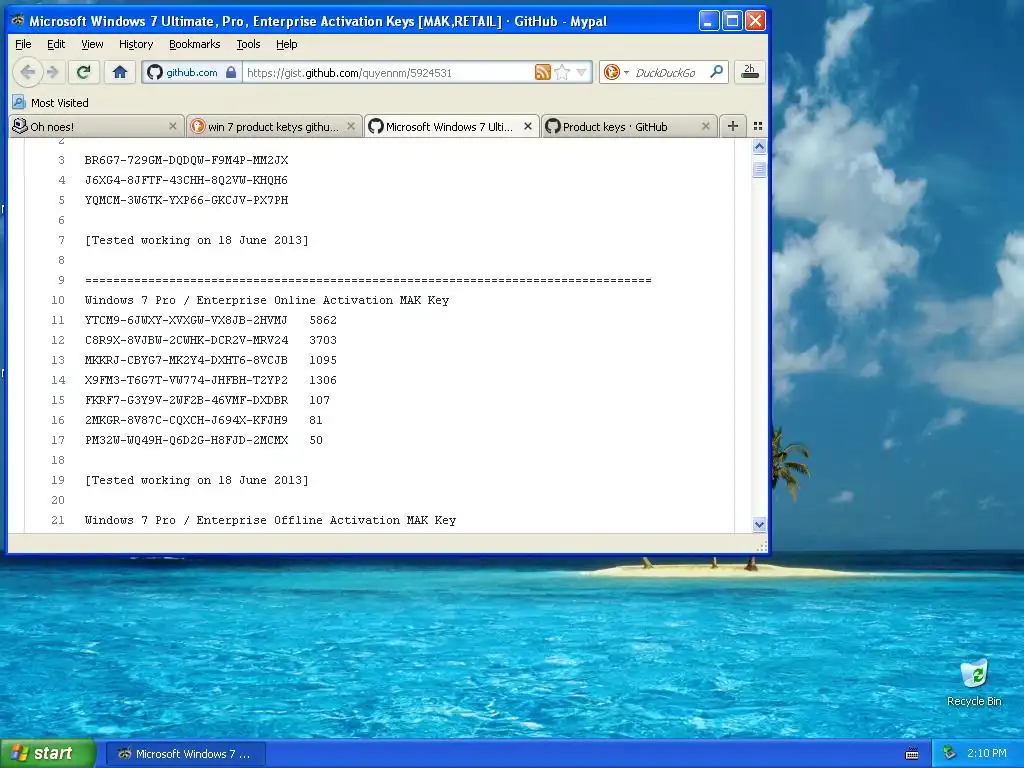The image size is (1024, 768).
Task: Click key YTCM9-6JWXY-XVXGW-VX8JB-2HVMJ
Action: coord(186,320)
